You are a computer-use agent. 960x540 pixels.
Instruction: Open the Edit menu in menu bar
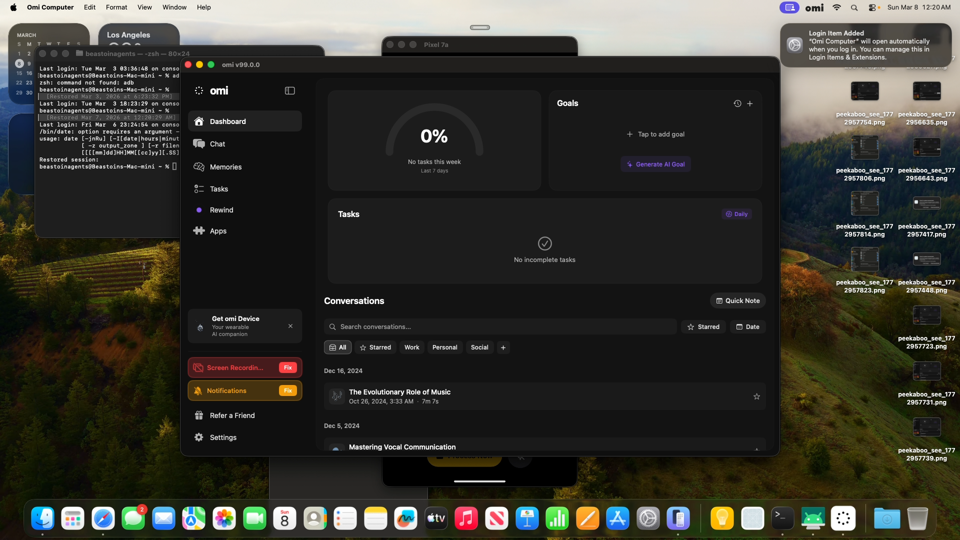tap(89, 7)
